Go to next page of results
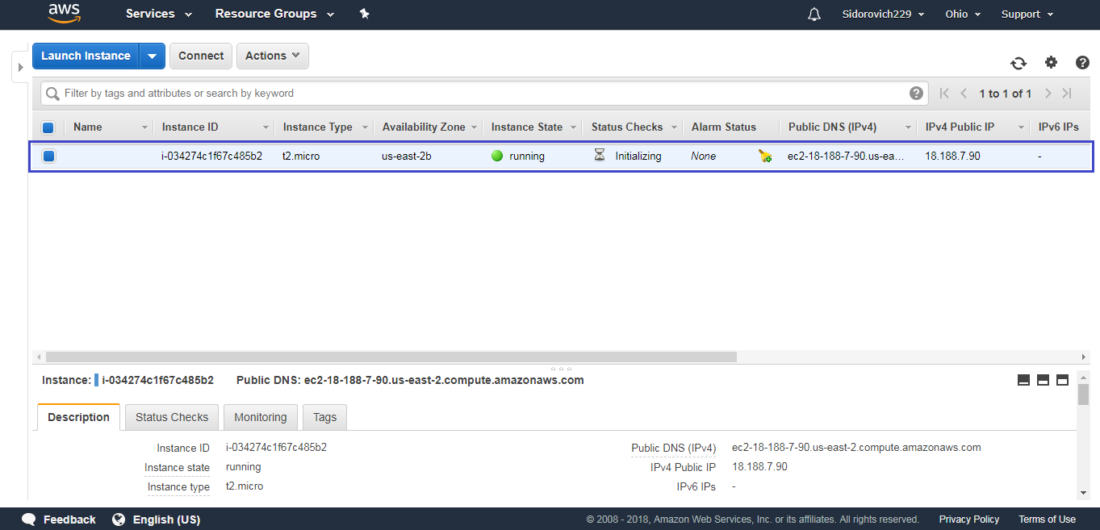1100x530 pixels. click(1048, 93)
